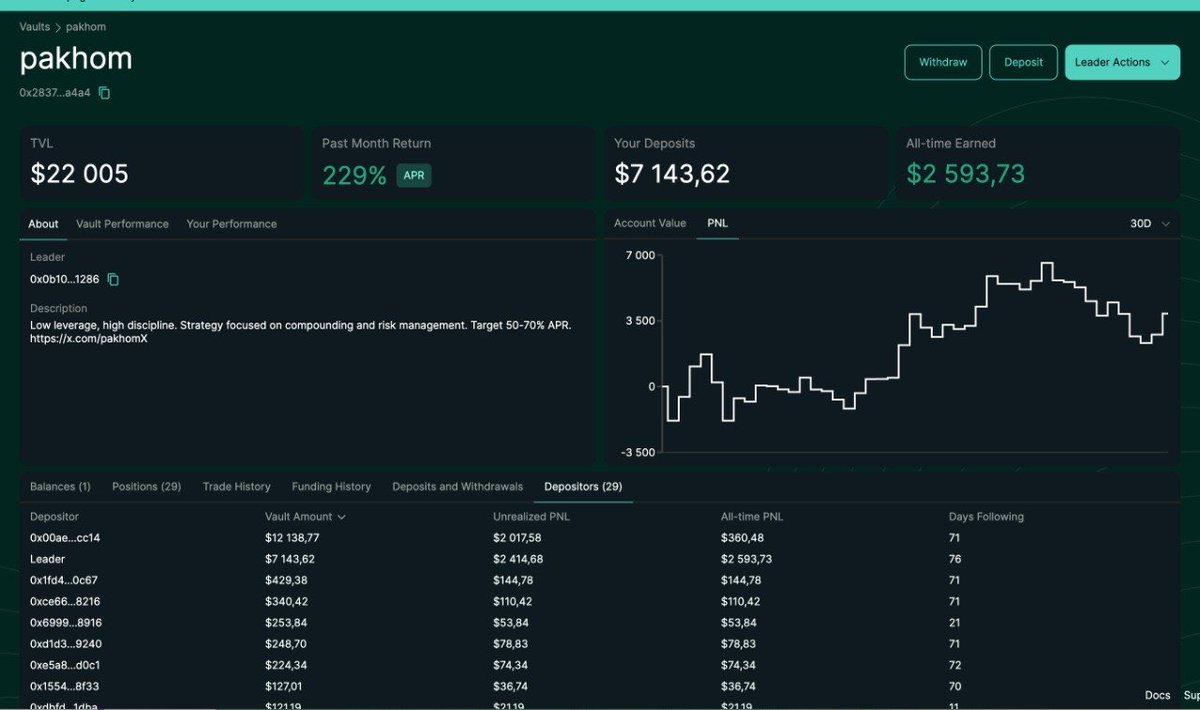The width and height of the screenshot is (1200, 710).
Task: Click the 229% past month return
Action: pos(354,175)
